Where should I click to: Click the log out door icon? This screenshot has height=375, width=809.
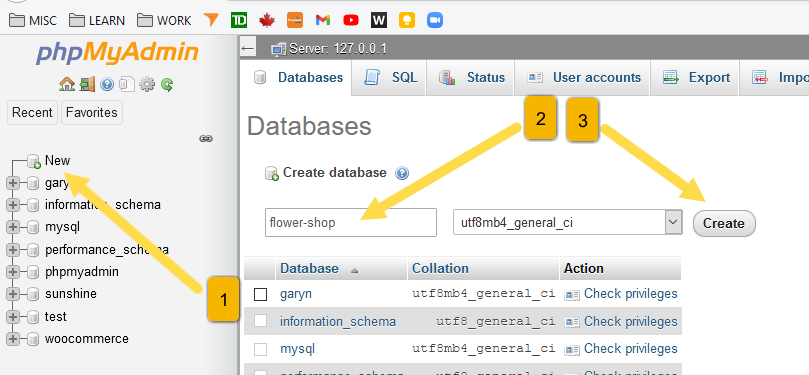[x=87, y=84]
